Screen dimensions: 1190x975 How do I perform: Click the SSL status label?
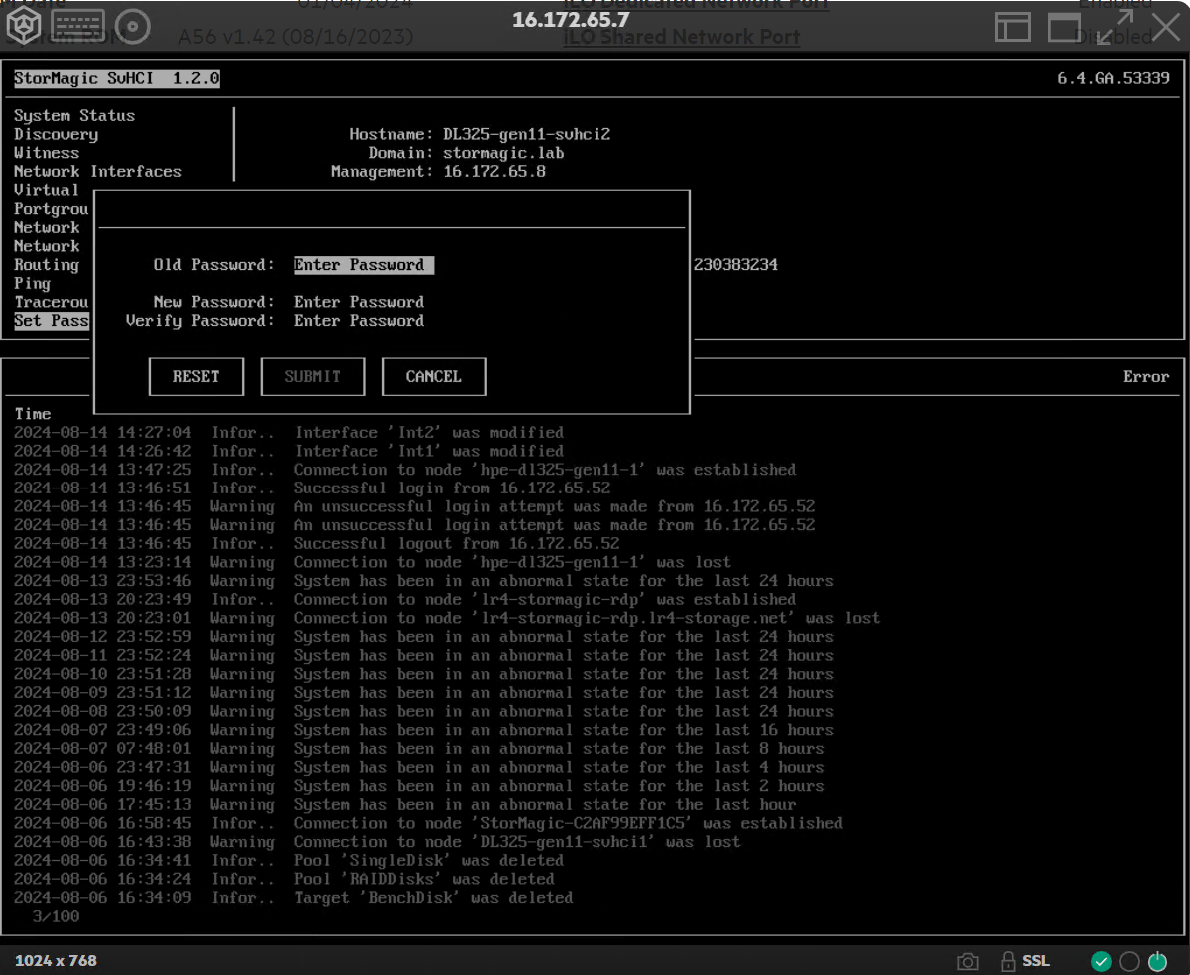pyautogui.click(x=1036, y=961)
